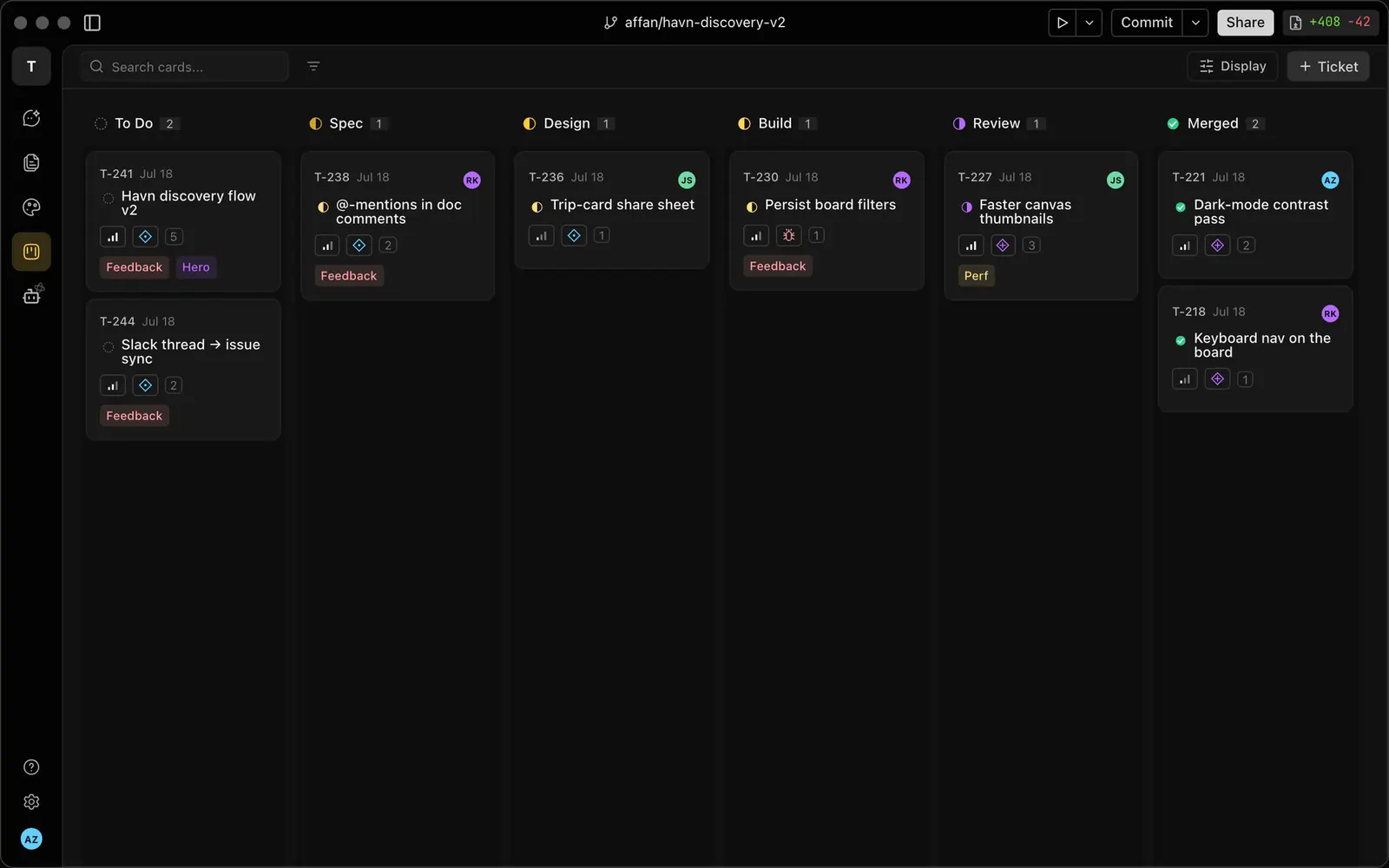Image resolution: width=1389 pixels, height=868 pixels.
Task: Click the Perf label on T-227
Action: (976, 276)
